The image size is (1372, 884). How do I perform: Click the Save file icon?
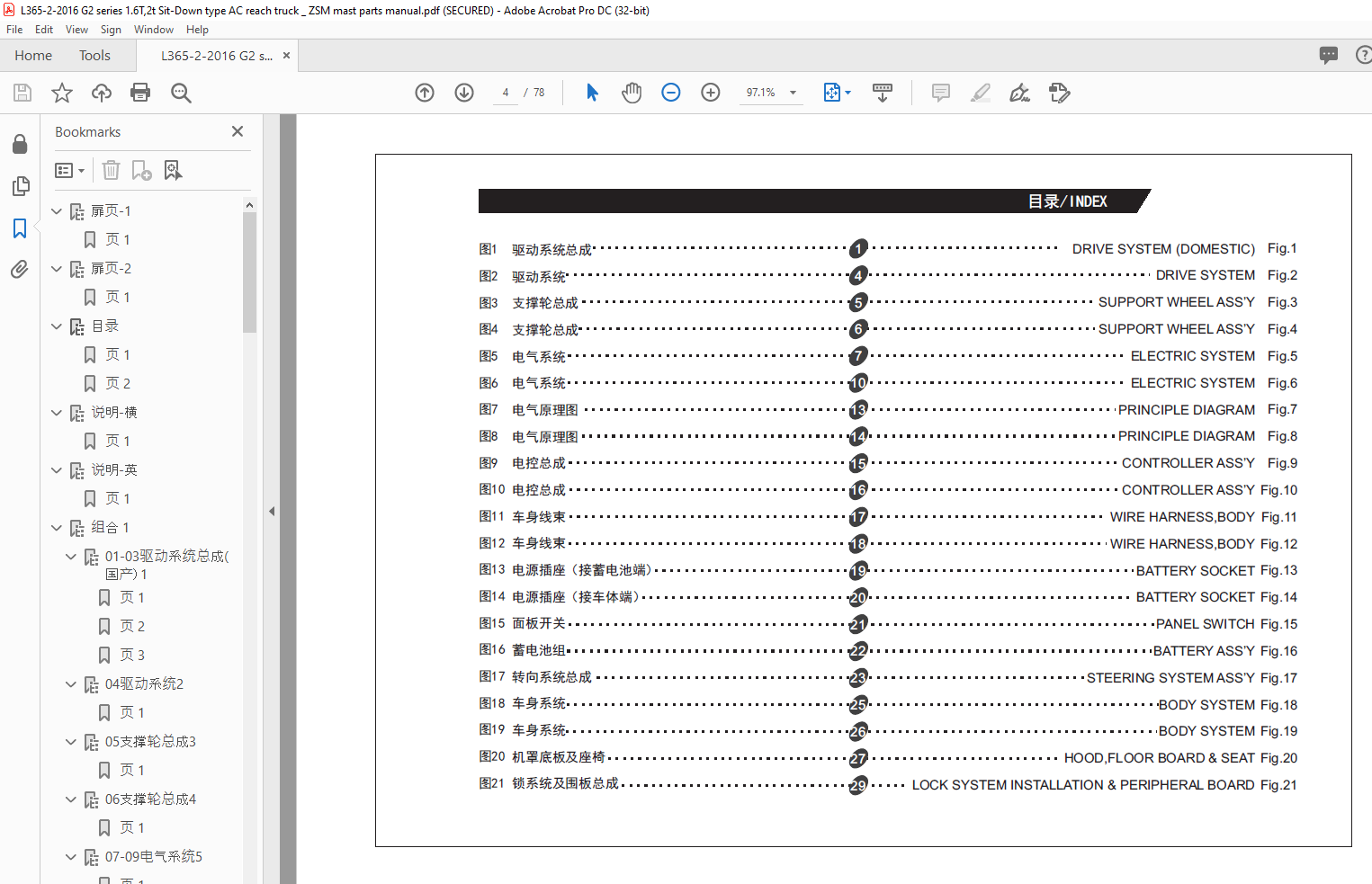tap(22, 93)
